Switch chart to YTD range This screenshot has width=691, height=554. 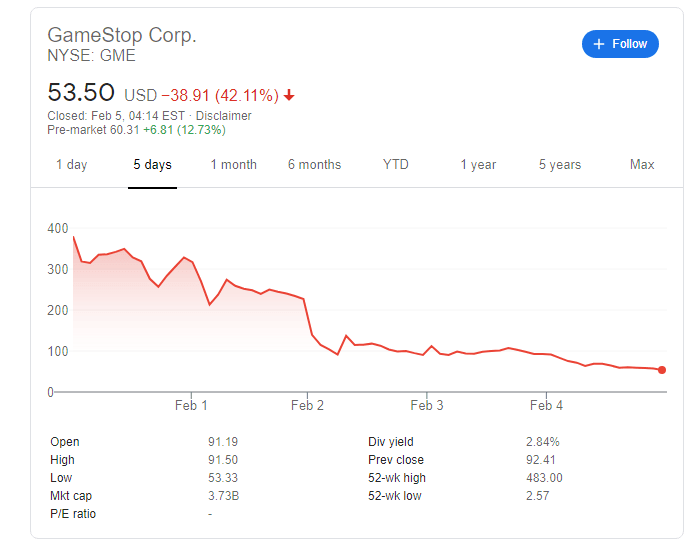click(396, 165)
